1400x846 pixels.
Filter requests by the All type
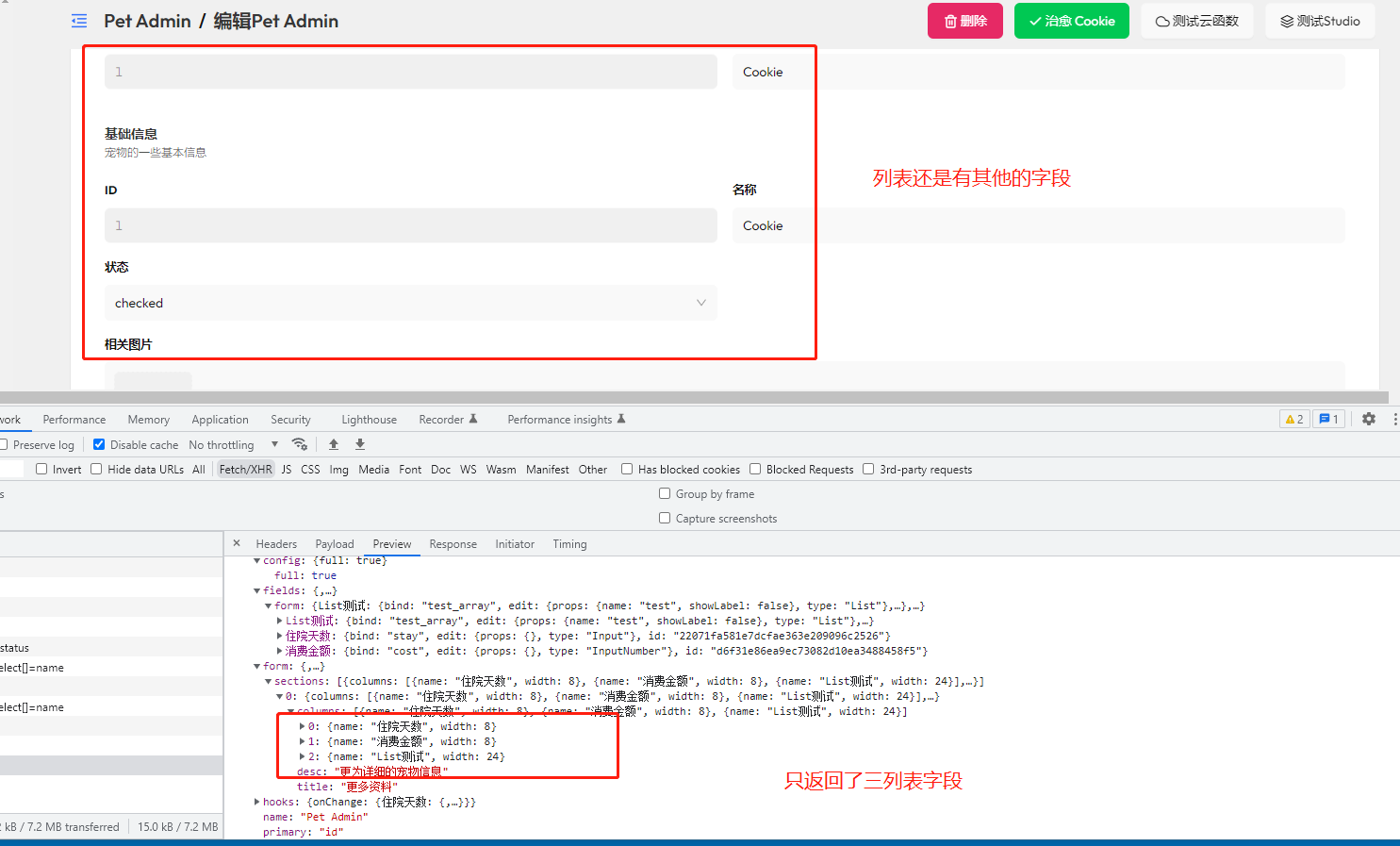point(199,469)
